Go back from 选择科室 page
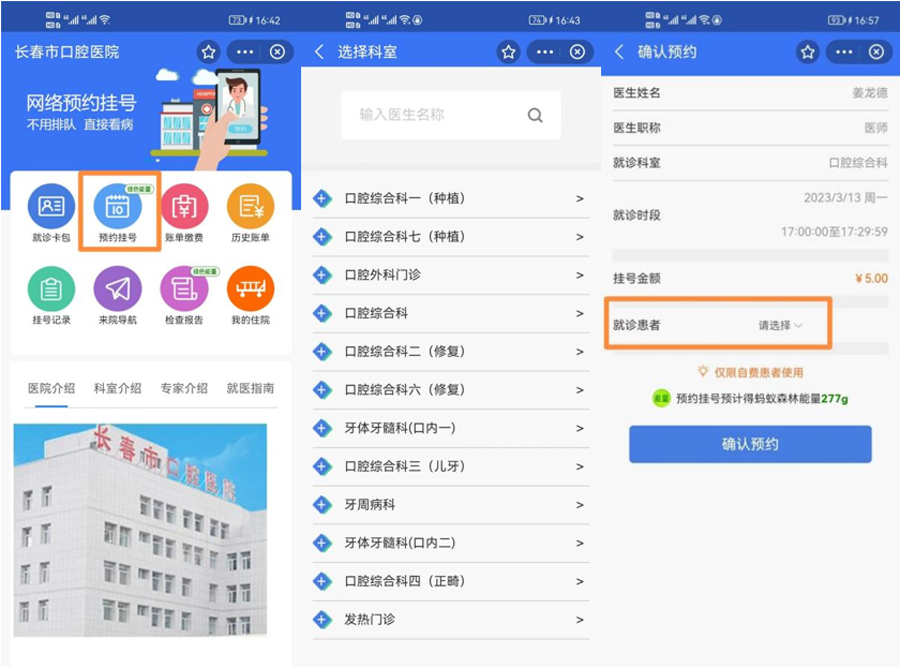This screenshot has width=900, height=668. pos(319,52)
